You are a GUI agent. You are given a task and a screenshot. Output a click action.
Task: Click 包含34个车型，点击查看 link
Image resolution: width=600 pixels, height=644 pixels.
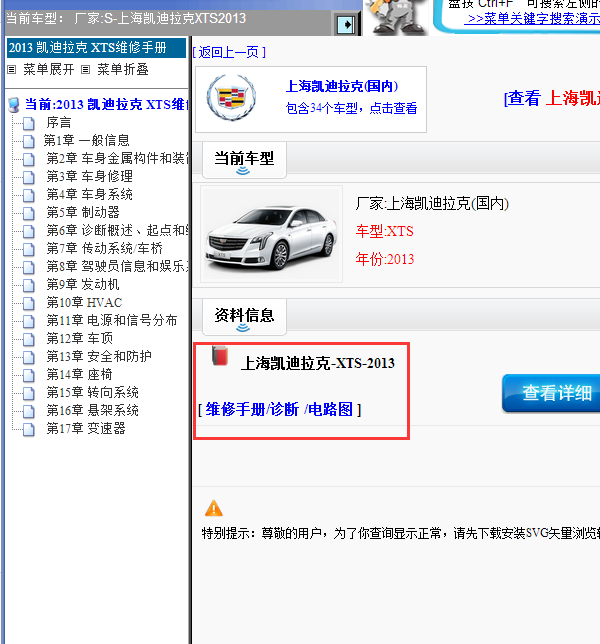point(351,108)
